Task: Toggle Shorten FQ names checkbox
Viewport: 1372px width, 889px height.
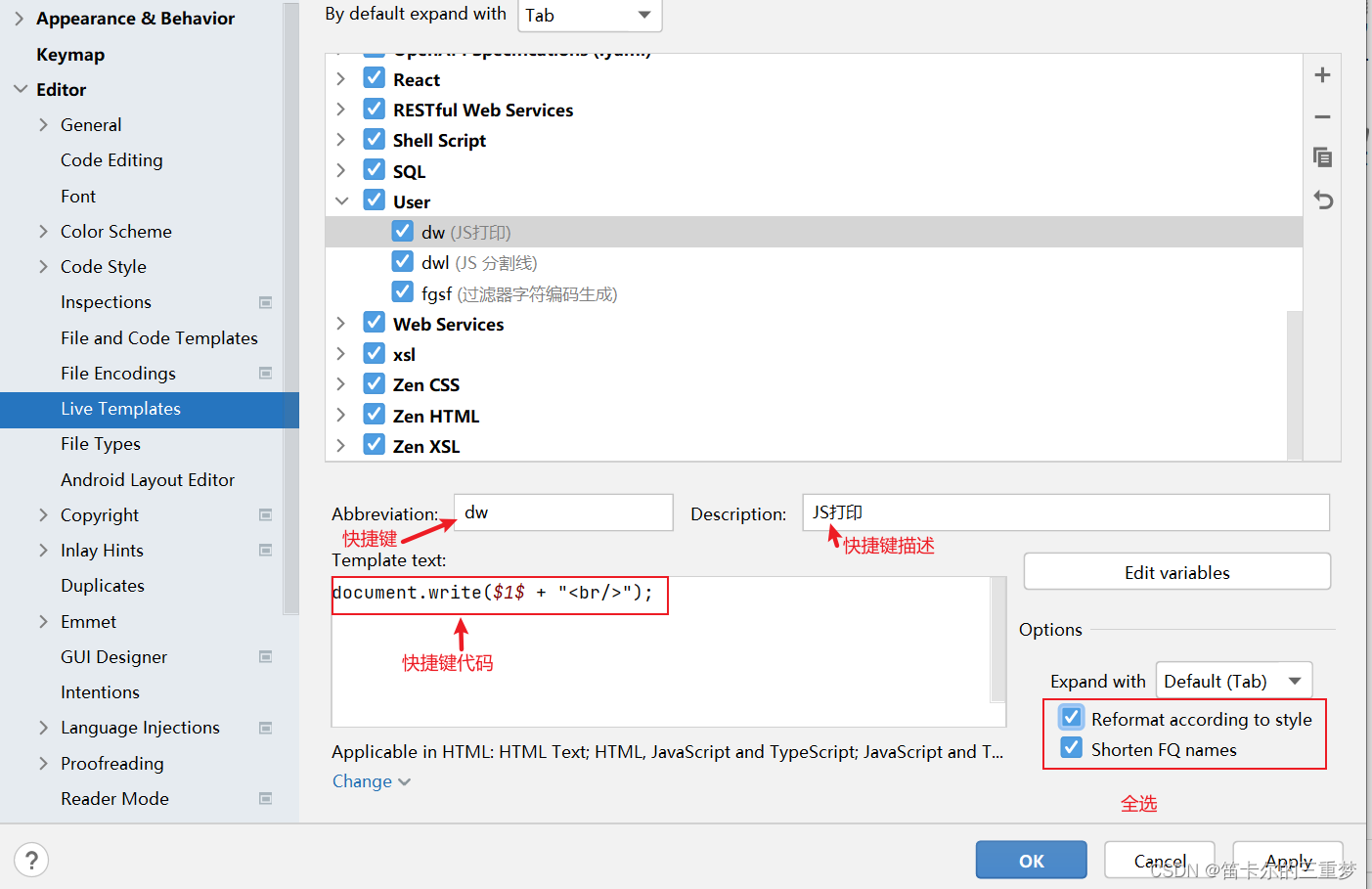Action: [x=1072, y=748]
